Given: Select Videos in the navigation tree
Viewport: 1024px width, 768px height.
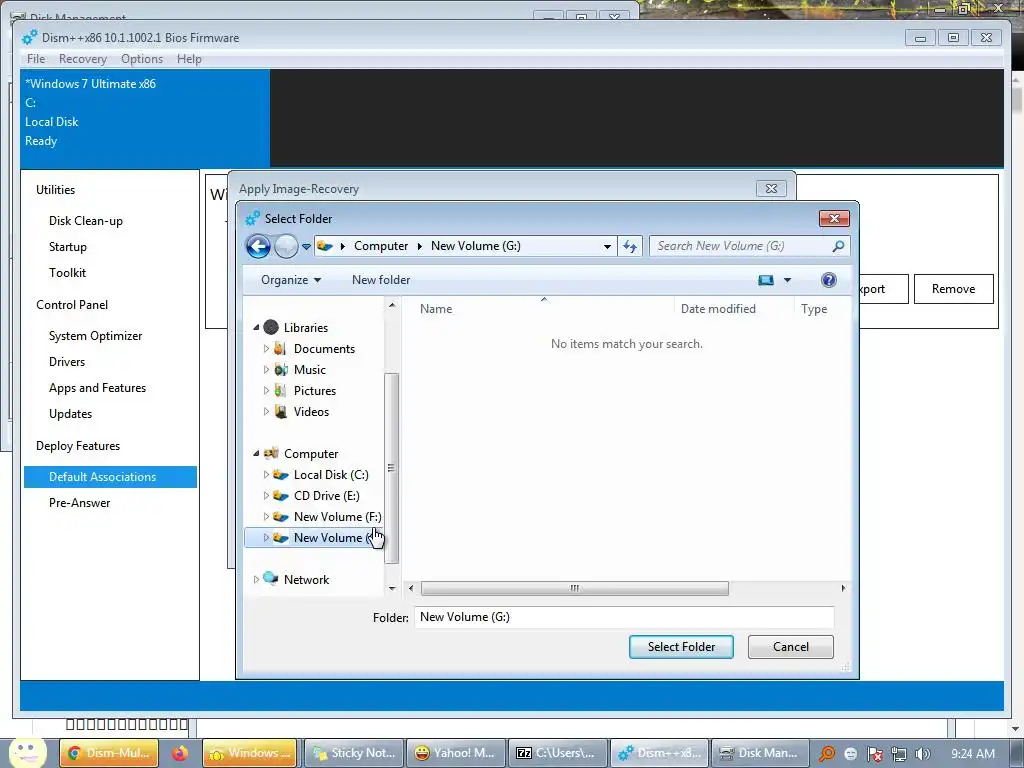Looking at the screenshot, I should pyautogui.click(x=311, y=411).
